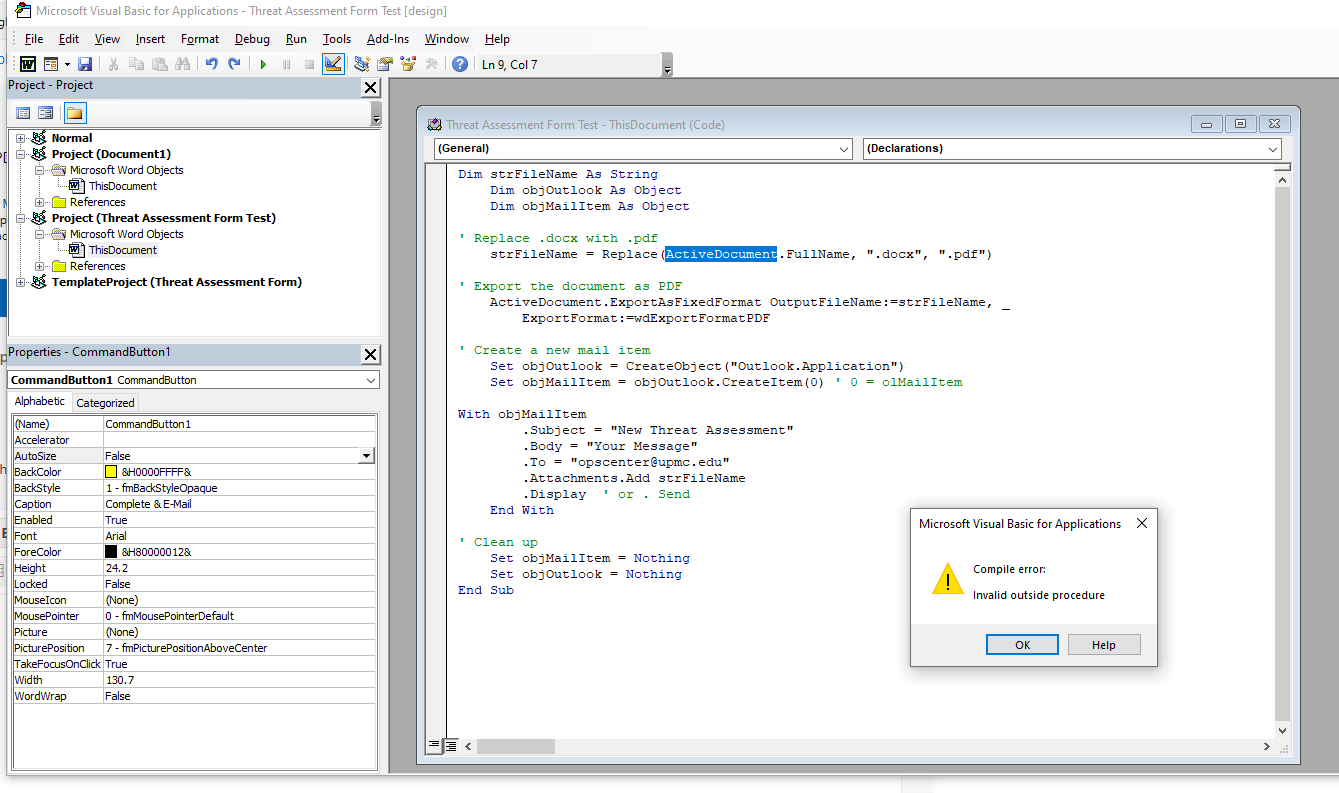
Task: Close the Compile error dialog with X
Action: click(x=1142, y=523)
